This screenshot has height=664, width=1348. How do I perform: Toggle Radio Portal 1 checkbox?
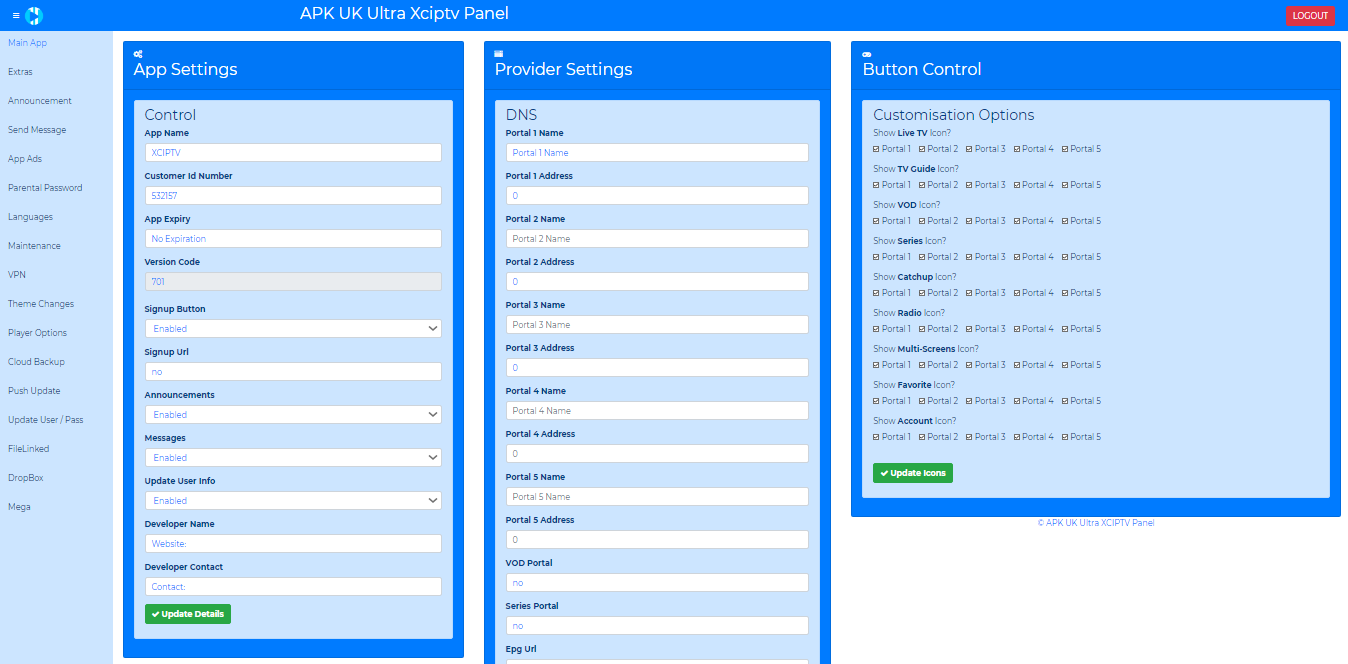pyautogui.click(x=877, y=329)
